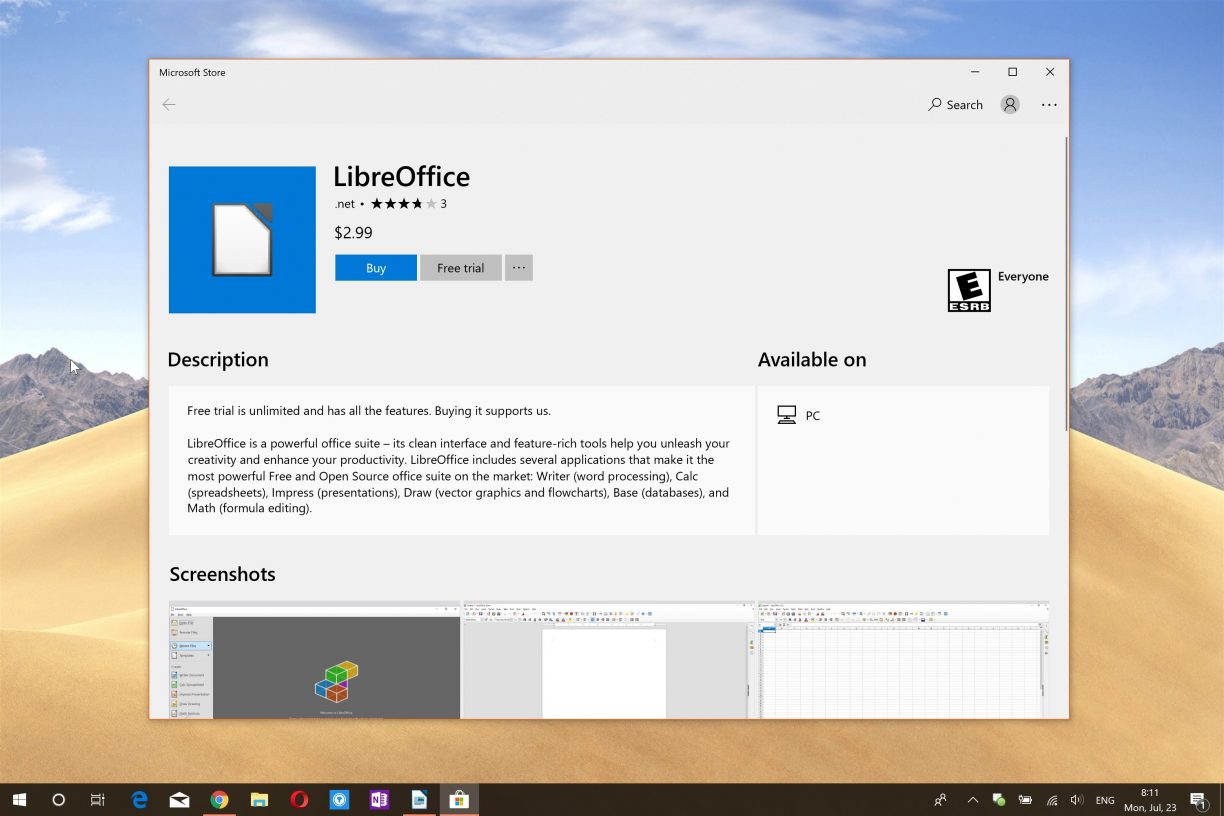Viewport: 1224px width, 816px height.
Task: Open the Mail app from taskbar
Action: pyautogui.click(x=180, y=800)
